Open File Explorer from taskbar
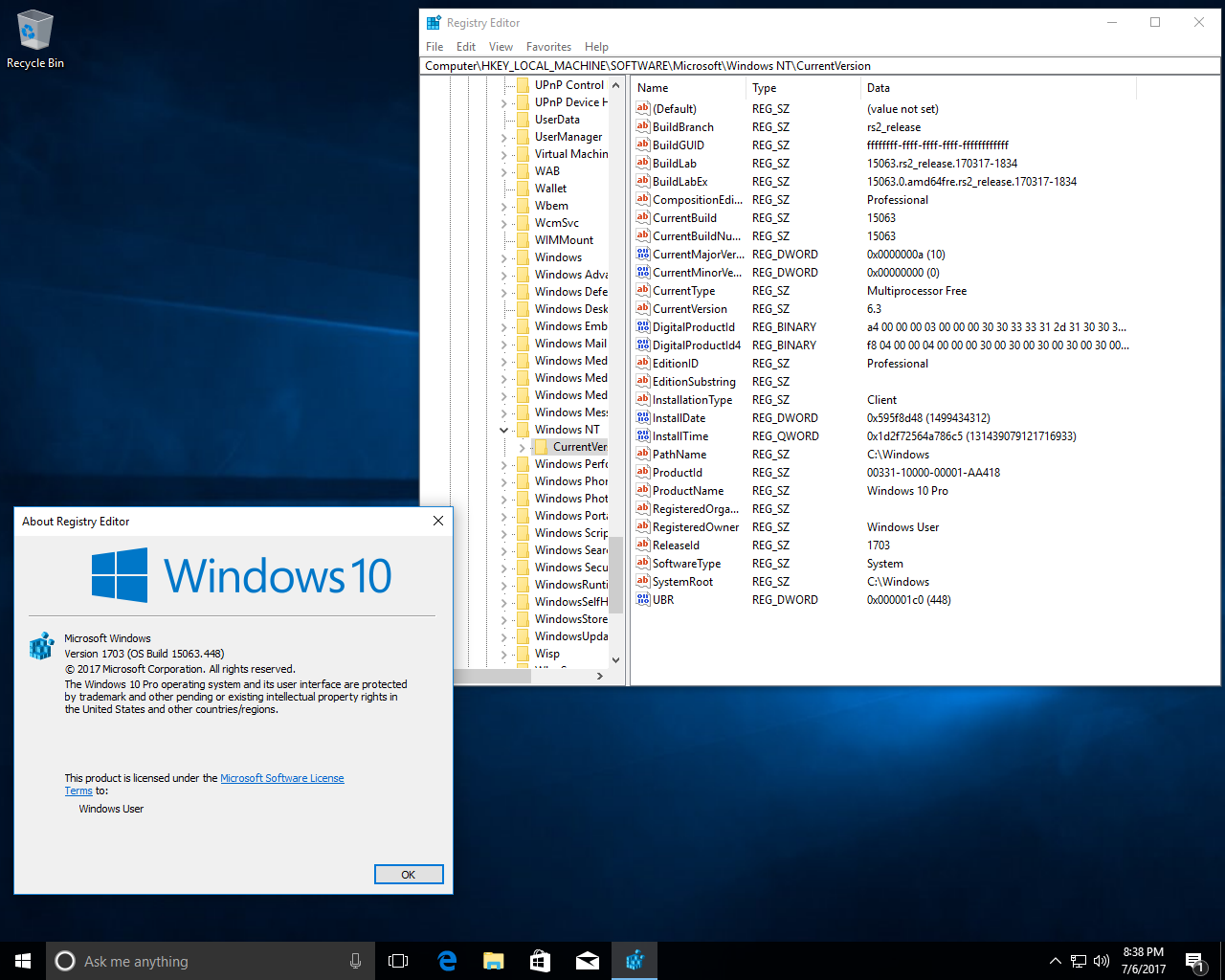Screen dimensions: 1225x980 (x=493, y=961)
